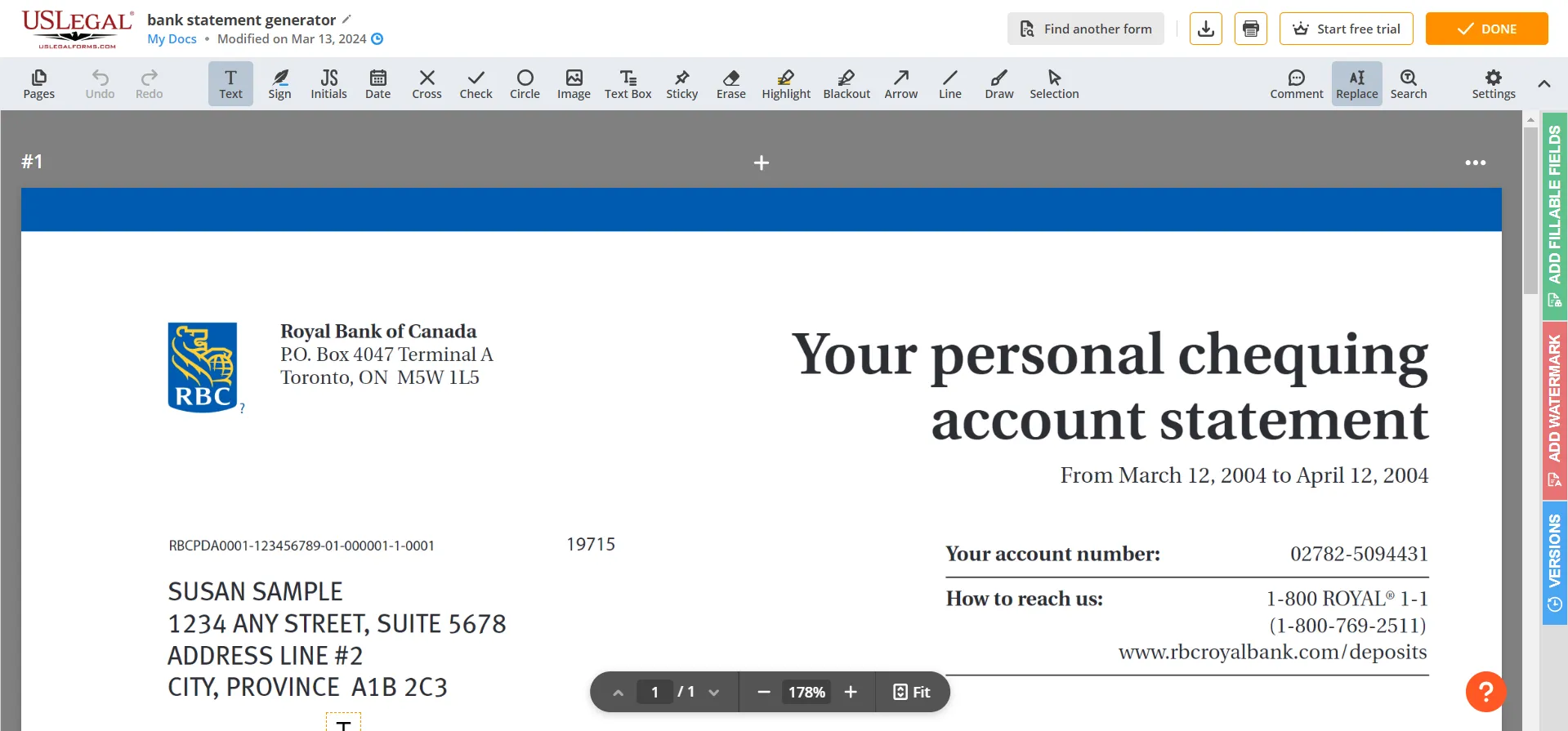The height and width of the screenshot is (731, 1568).
Task: Click the "RBCPDA0001-123456789-01-000001-1-0001" code
Action: pos(302,546)
